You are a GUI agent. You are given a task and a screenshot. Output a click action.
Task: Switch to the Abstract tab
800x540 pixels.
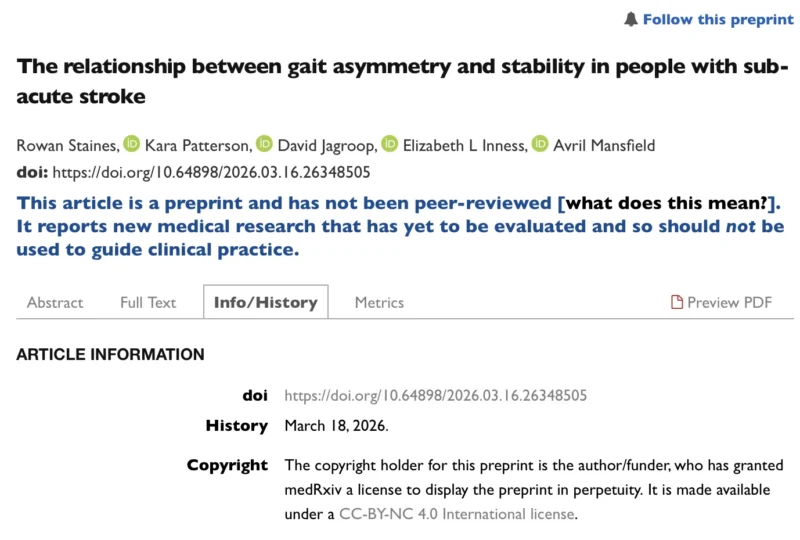55,302
